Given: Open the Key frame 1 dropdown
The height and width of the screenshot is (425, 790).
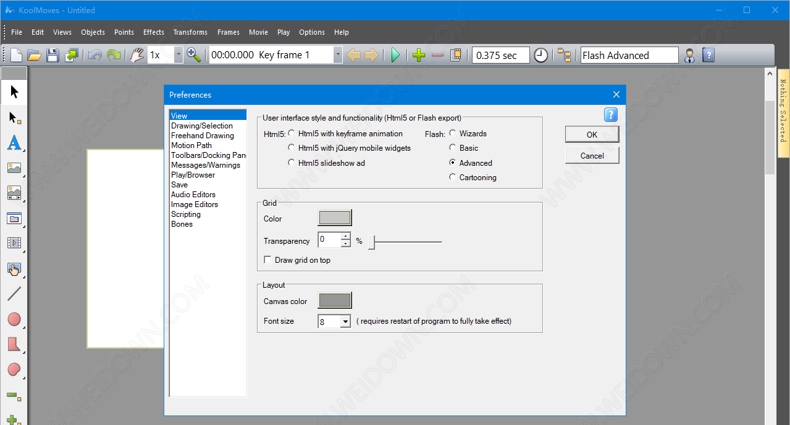Looking at the screenshot, I should point(338,55).
